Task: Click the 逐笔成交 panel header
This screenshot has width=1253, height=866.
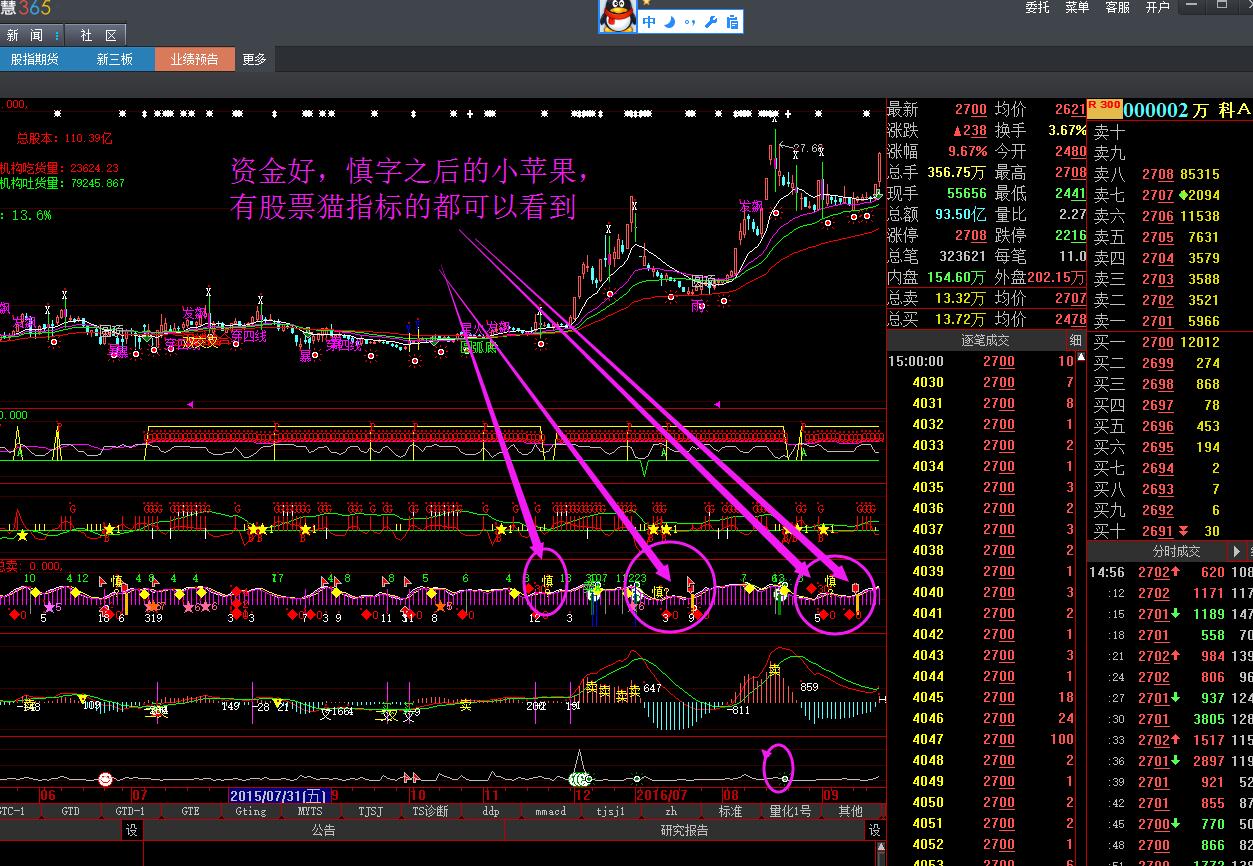Action: coord(985,340)
